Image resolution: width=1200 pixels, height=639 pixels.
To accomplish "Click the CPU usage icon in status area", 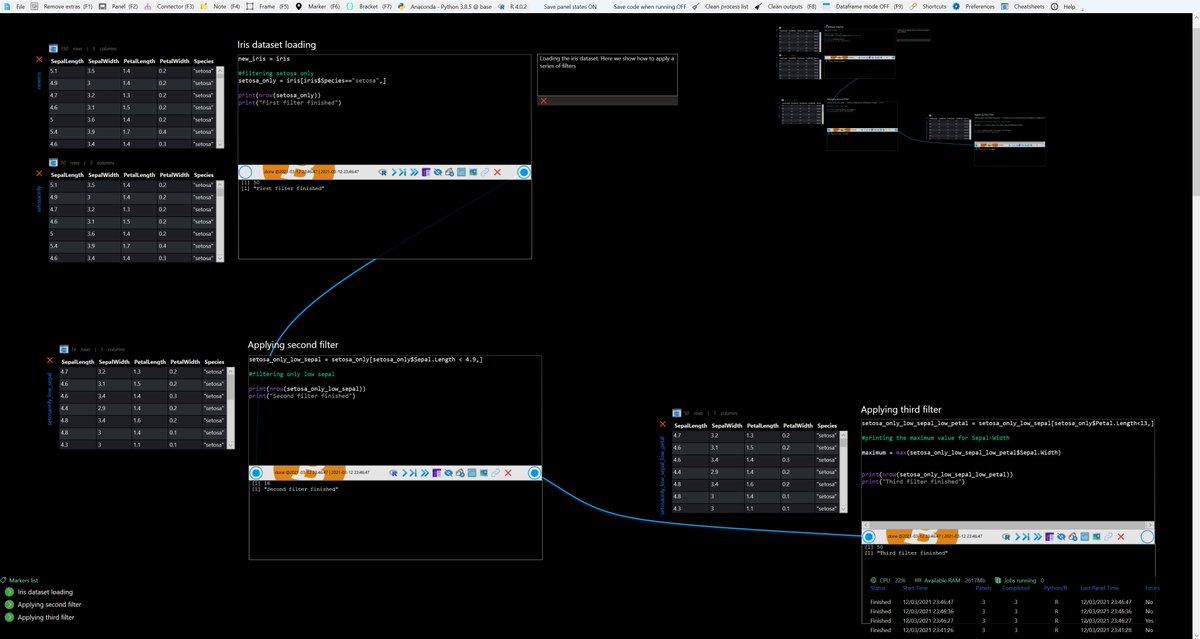I will coord(873,580).
